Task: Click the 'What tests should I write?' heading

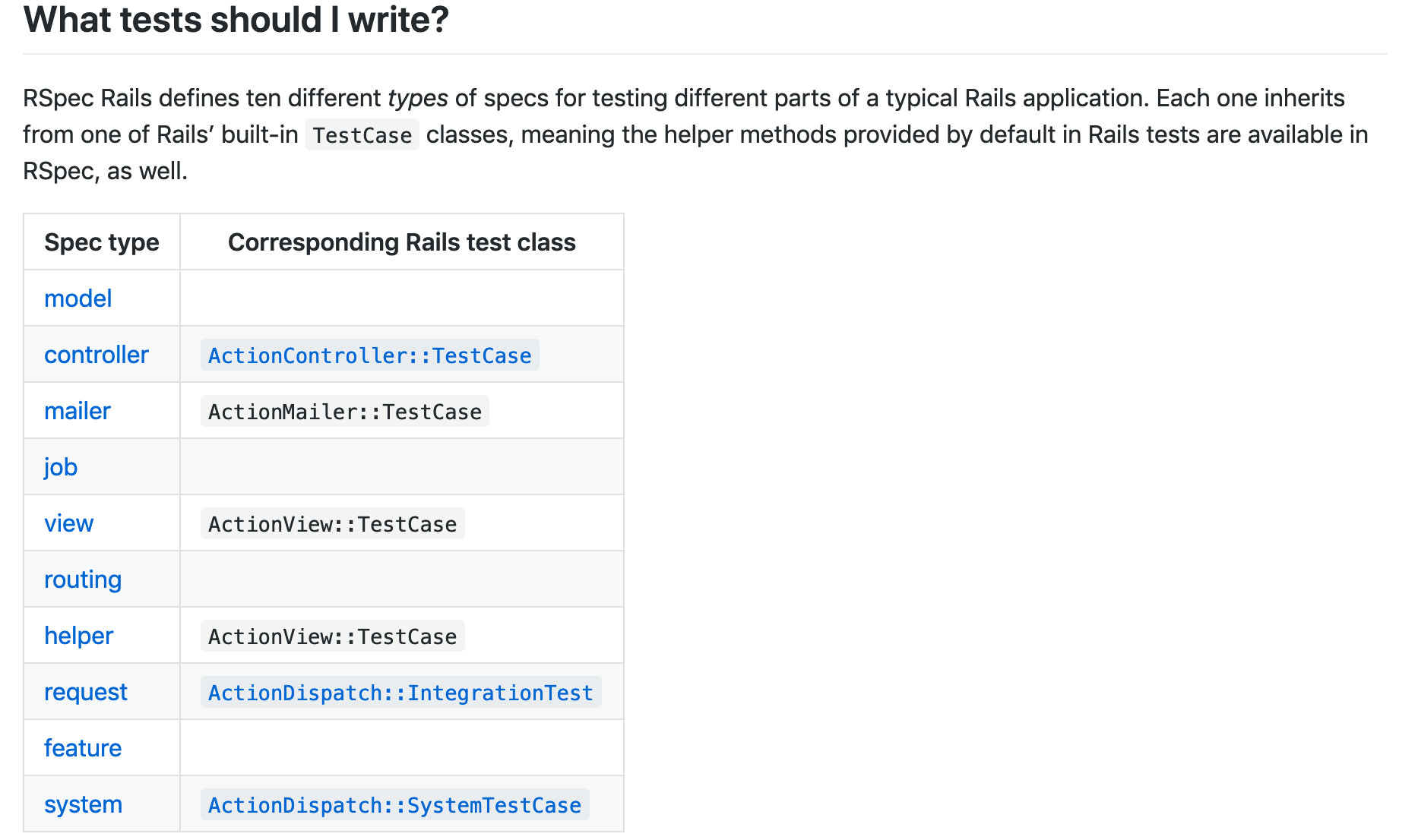Action: pyautogui.click(x=236, y=20)
